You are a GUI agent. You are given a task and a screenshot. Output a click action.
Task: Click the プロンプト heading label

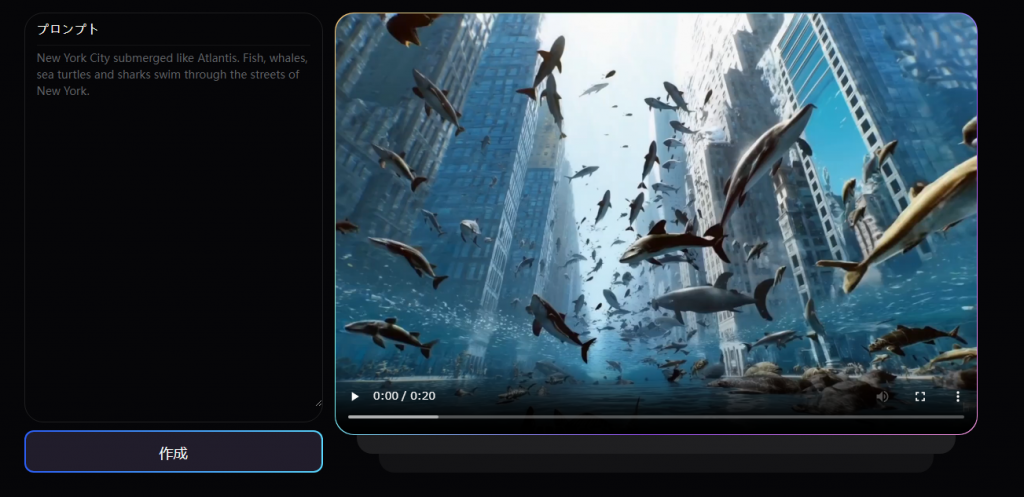[68, 29]
